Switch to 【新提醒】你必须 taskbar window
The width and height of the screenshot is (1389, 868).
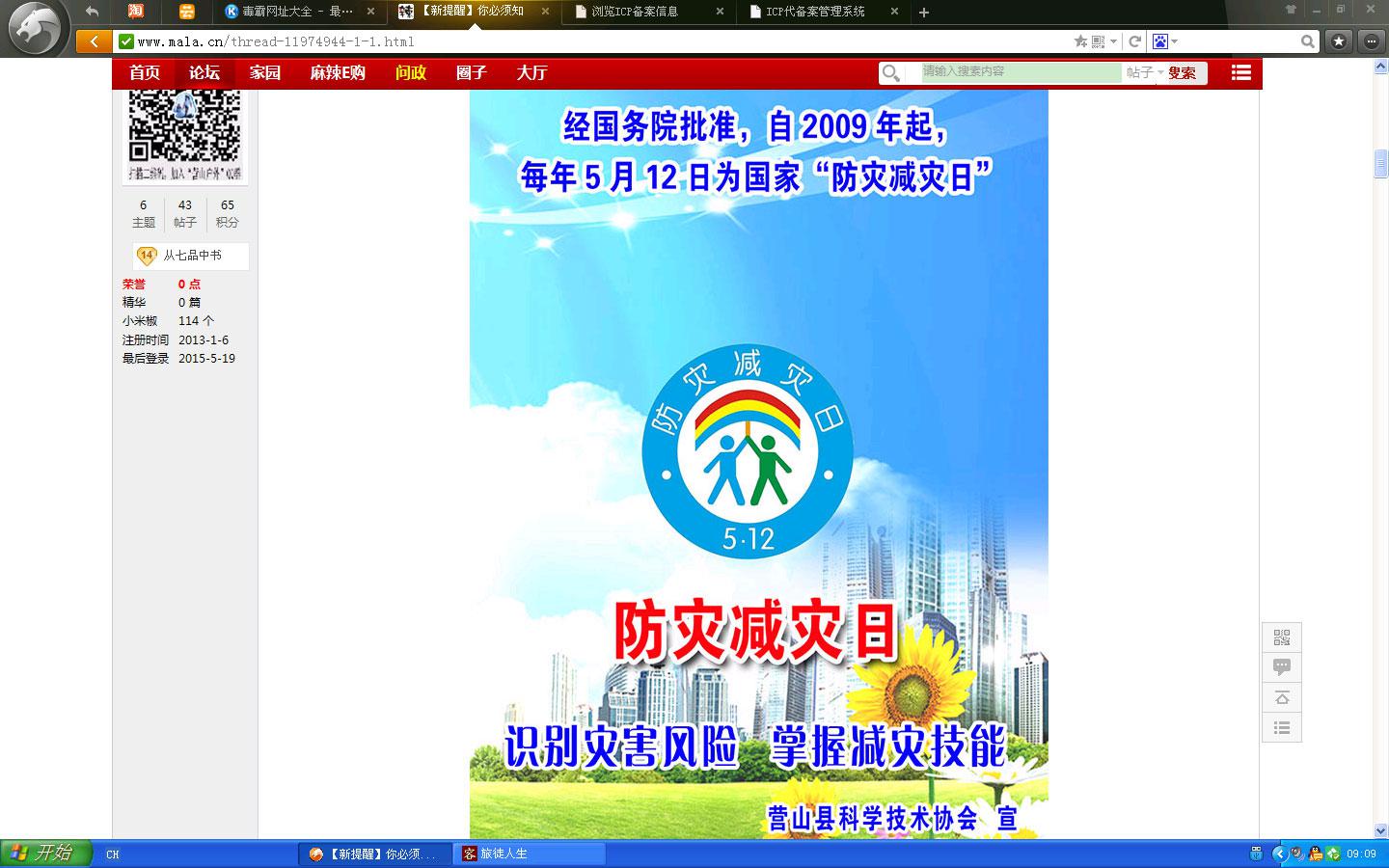point(373,854)
